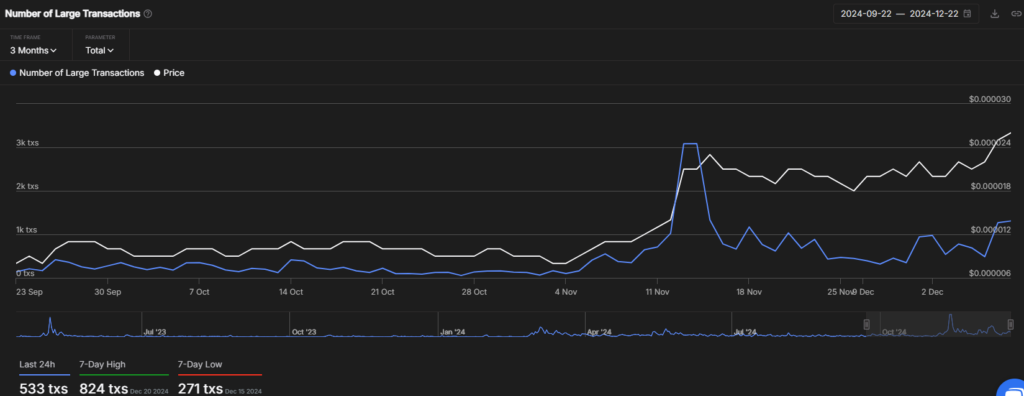The width and height of the screenshot is (1024, 396).
Task: Click the $0.000012 price axis label
Action: coord(991,230)
